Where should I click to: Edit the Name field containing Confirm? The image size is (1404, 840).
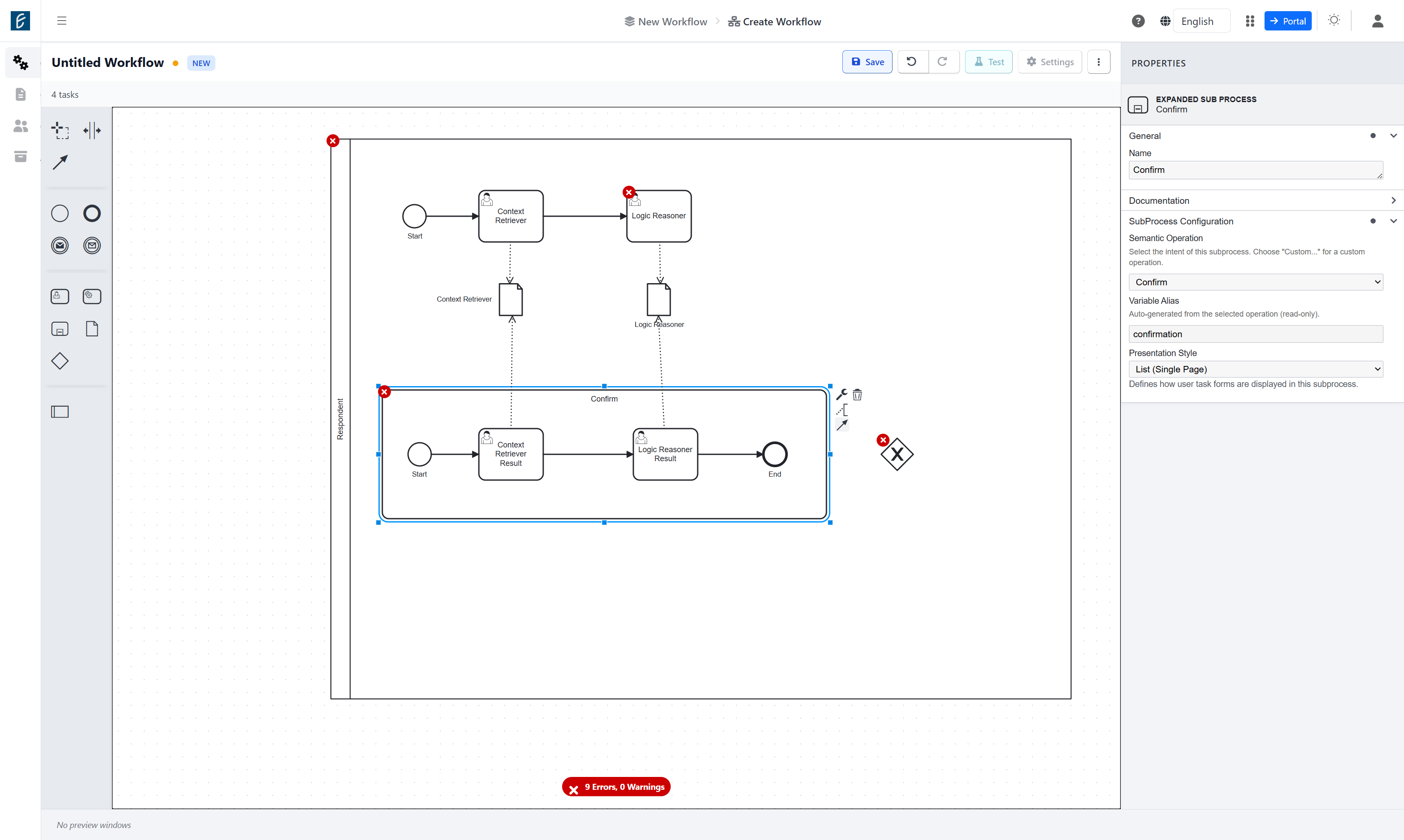pyautogui.click(x=1256, y=170)
